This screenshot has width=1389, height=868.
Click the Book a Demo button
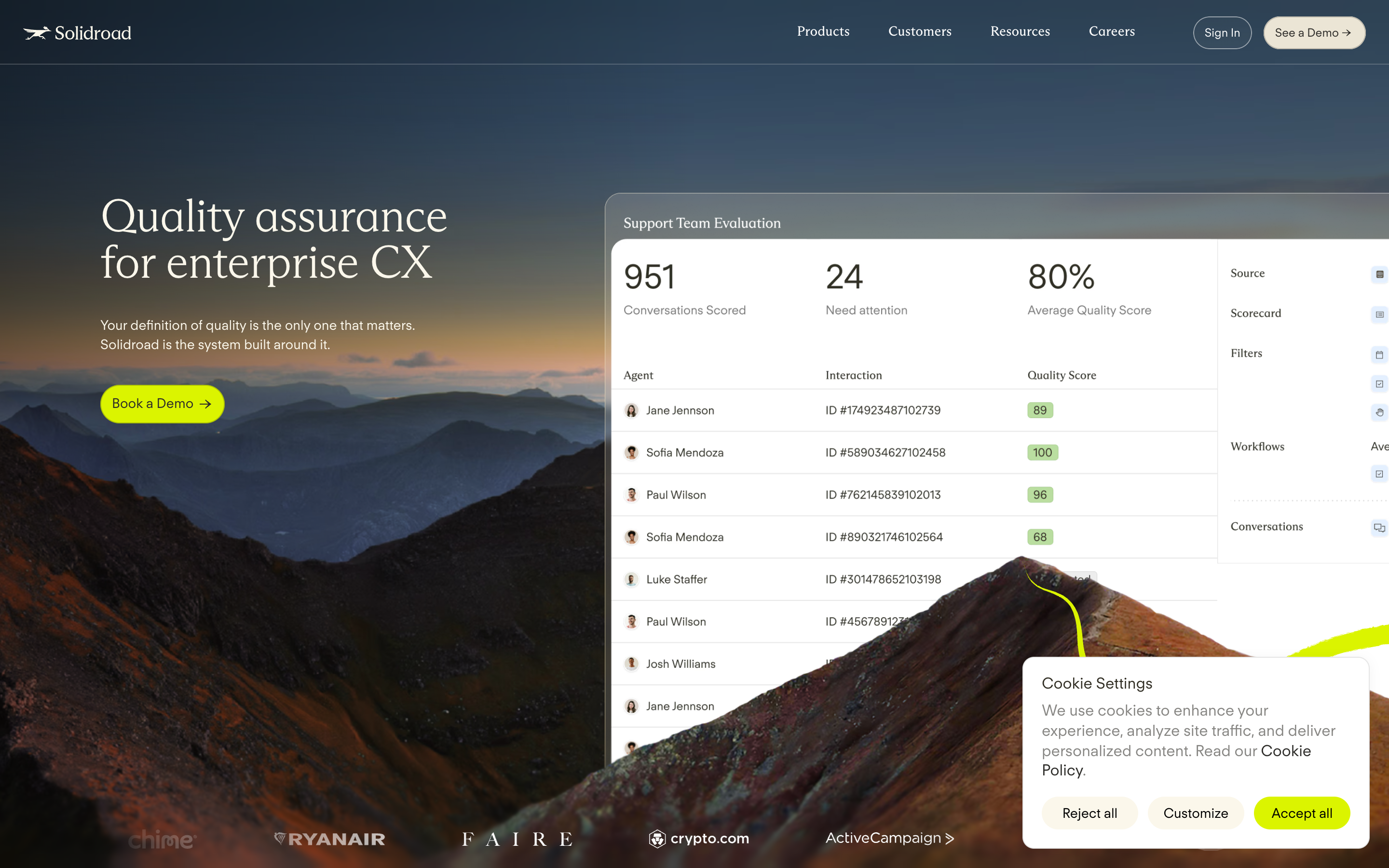tap(162, 404)
